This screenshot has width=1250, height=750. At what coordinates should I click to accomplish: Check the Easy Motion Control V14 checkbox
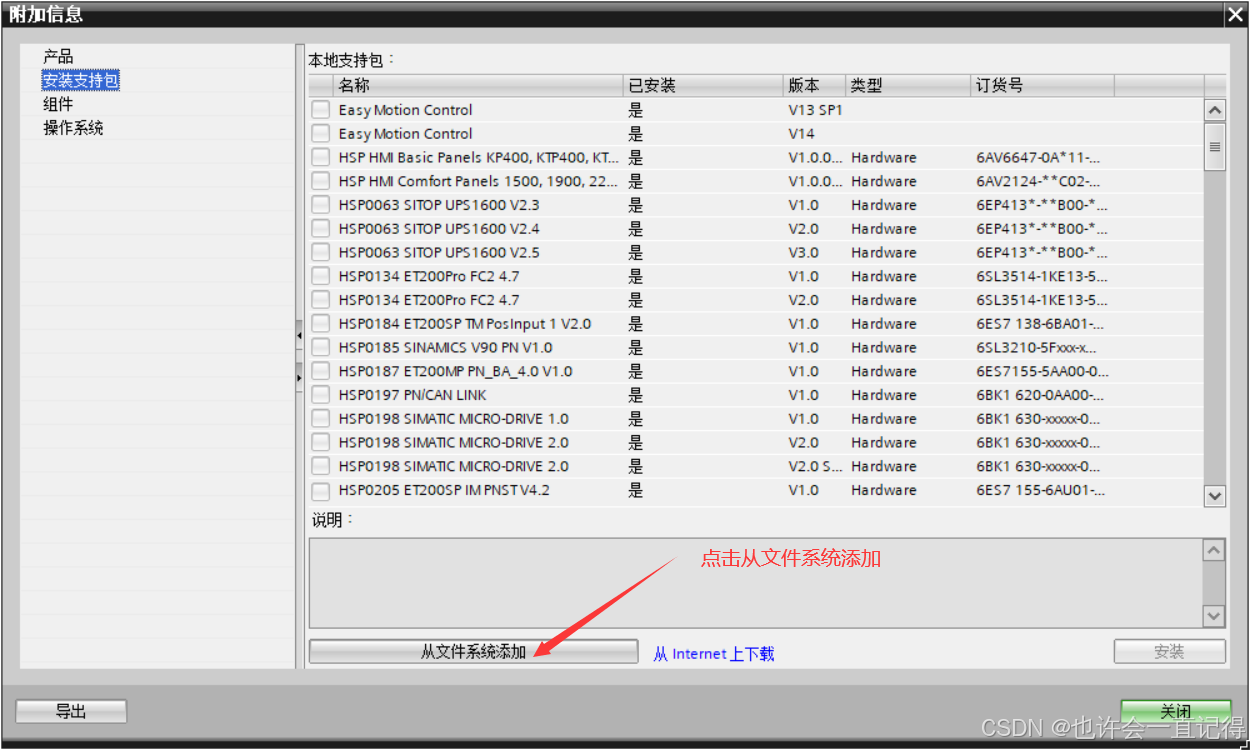click(x=320, y=134)
